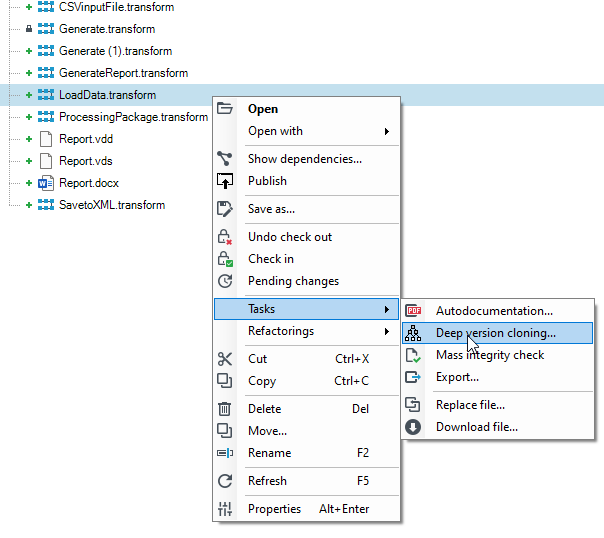
Task: Click the Save as pencil icon
Action: [x=225, y=209]
